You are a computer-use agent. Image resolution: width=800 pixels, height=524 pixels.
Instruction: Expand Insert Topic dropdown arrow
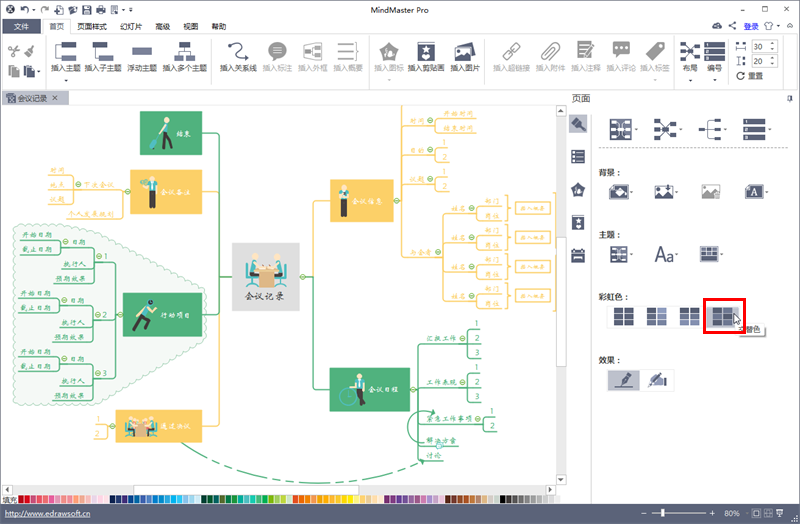66,81
